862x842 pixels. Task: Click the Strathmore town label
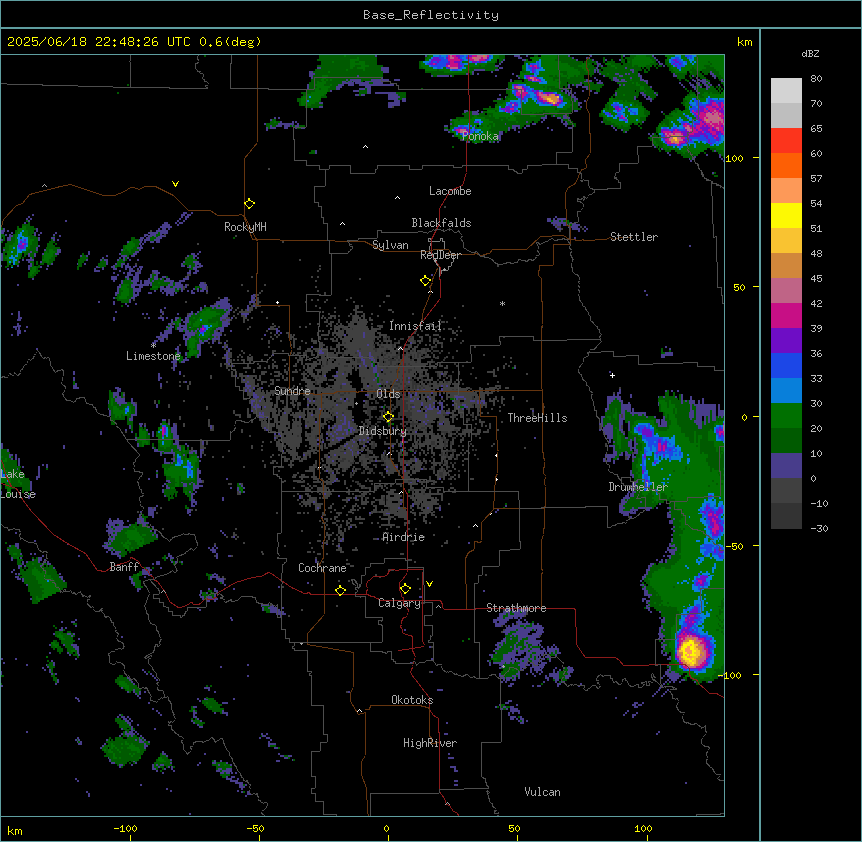point(516,608)
